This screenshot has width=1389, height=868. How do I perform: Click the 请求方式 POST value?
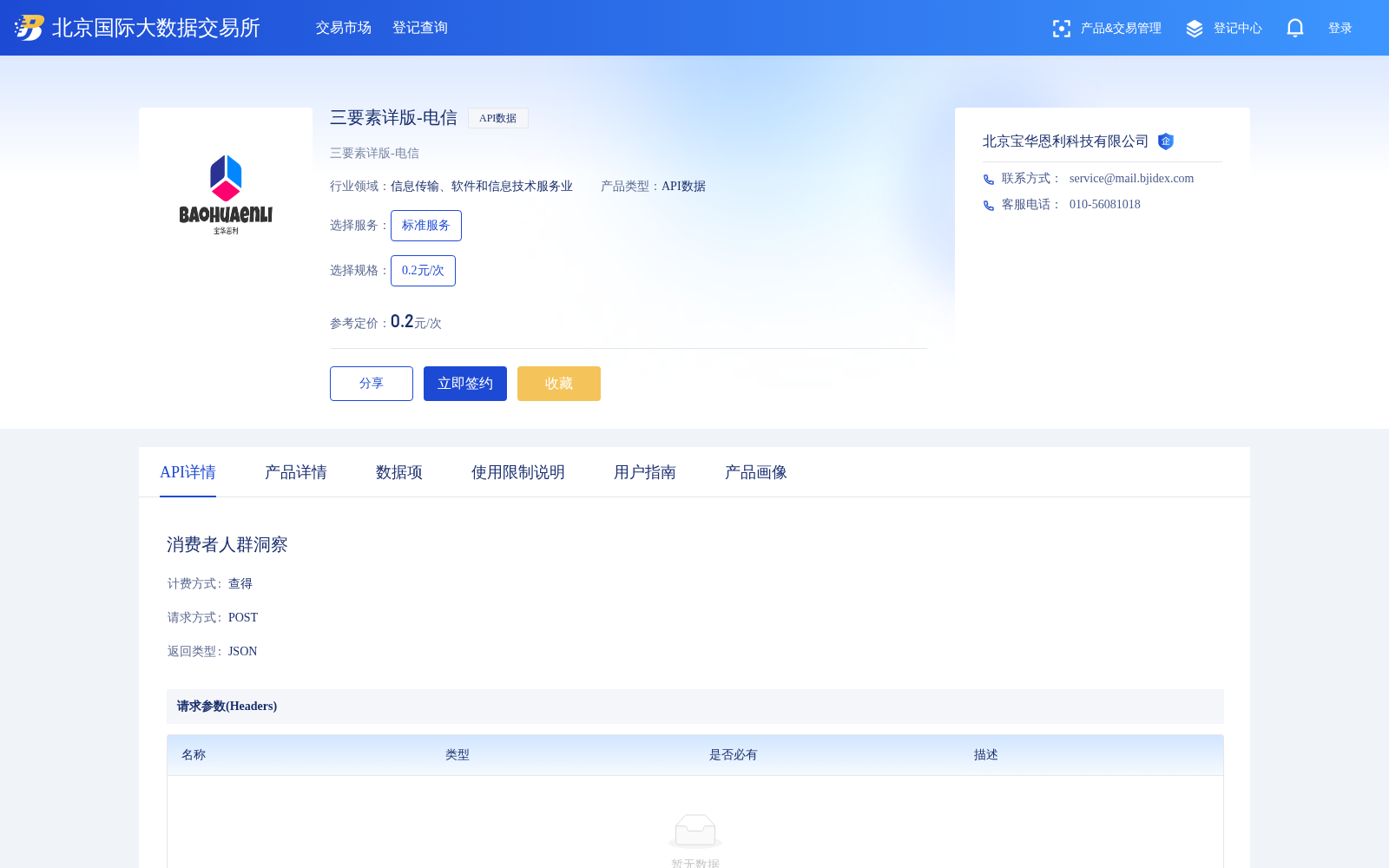243,618
